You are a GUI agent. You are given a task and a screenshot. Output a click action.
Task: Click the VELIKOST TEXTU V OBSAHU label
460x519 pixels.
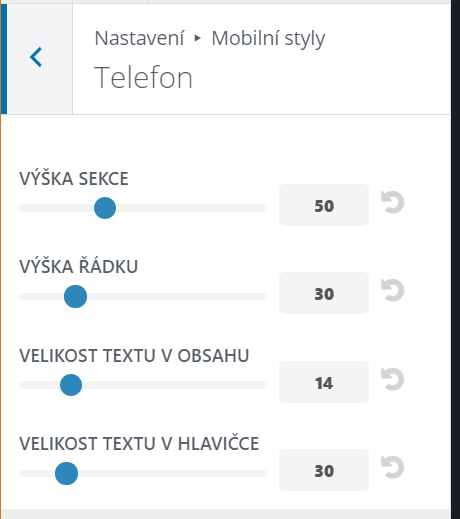[134, 355]
